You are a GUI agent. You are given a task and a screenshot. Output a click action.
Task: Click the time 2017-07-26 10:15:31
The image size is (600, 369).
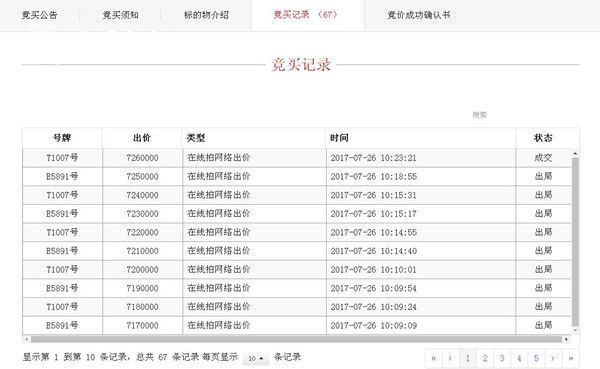[373, 195]
